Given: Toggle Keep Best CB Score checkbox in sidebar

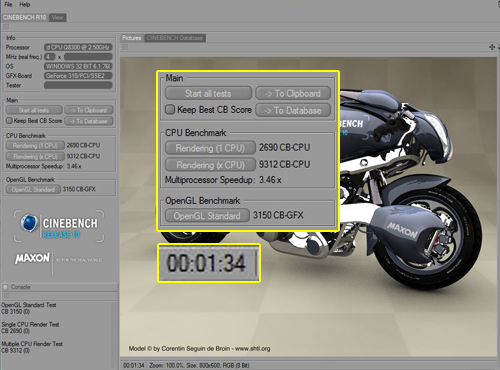Looking at the screenshot, I should coord(9,121).
